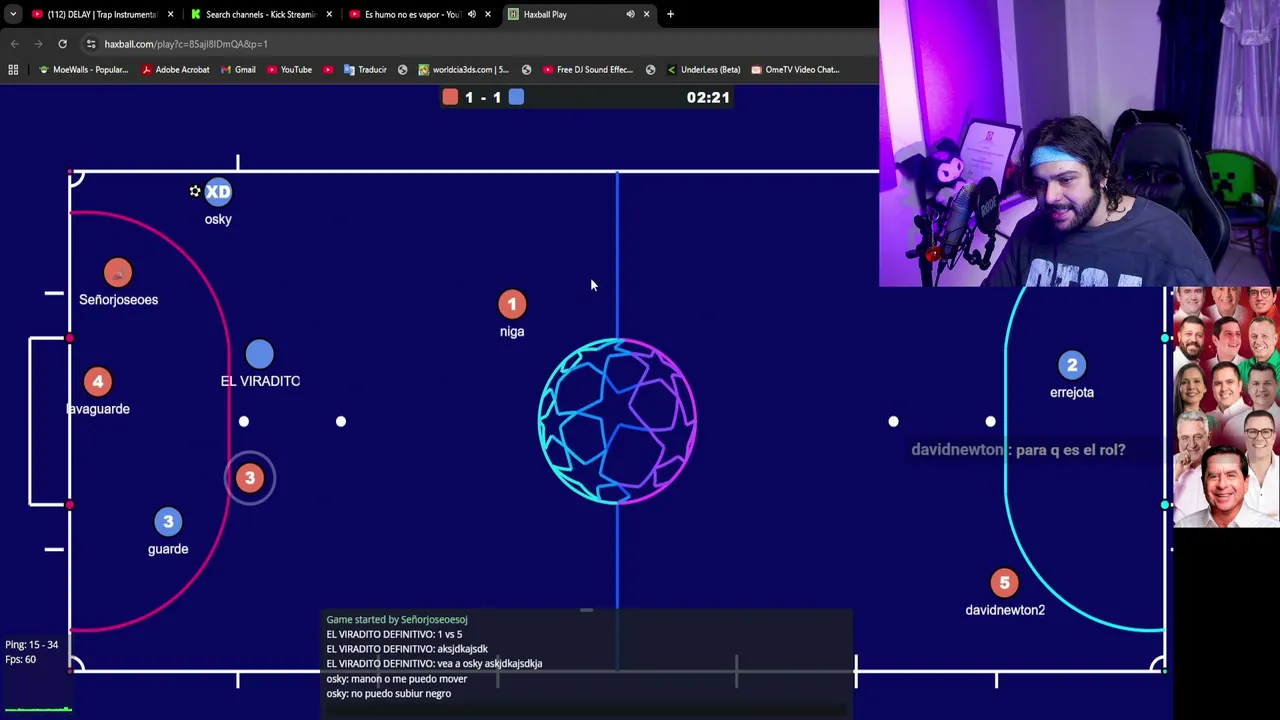Click guarde's blue number 3 disc
Image resolution: width=1280 pixels, height=720 pixels.
[x=168, y=522]
